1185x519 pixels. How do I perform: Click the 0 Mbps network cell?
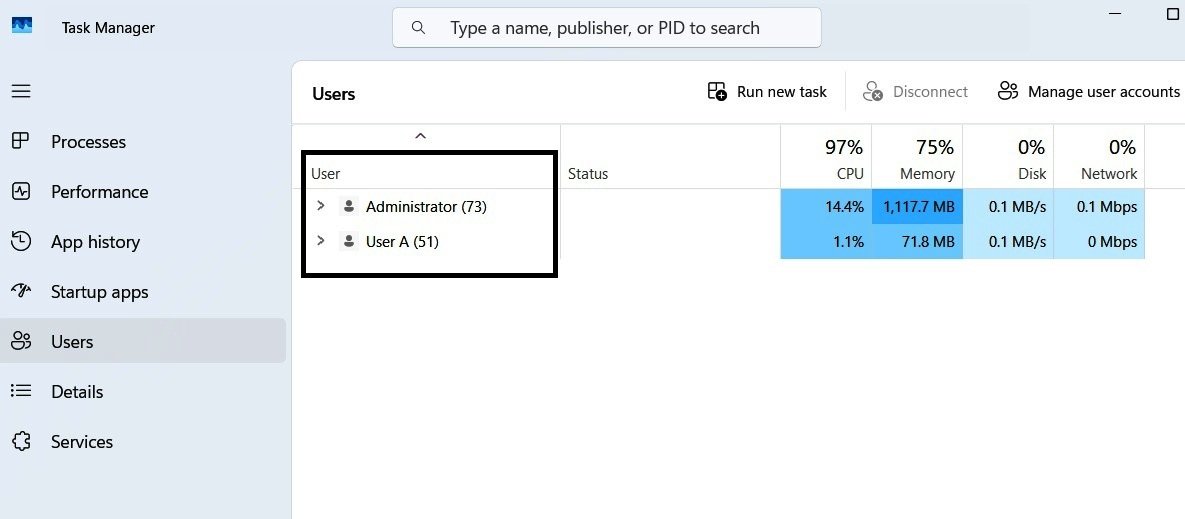point(1100,242)
